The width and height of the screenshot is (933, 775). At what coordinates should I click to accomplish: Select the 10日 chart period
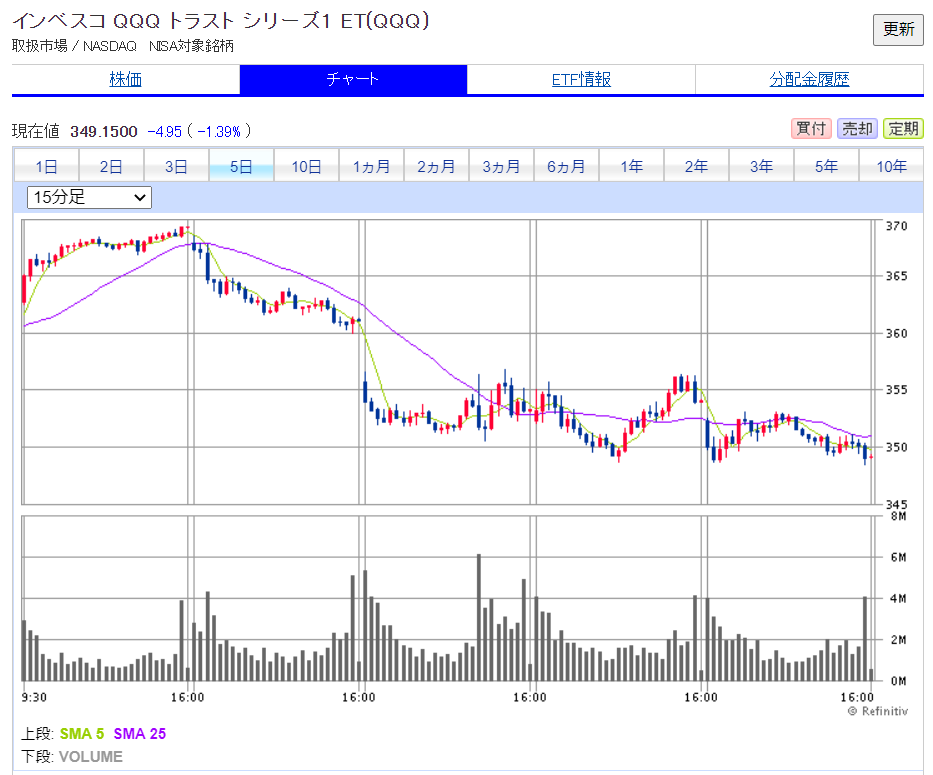(306, 166)
